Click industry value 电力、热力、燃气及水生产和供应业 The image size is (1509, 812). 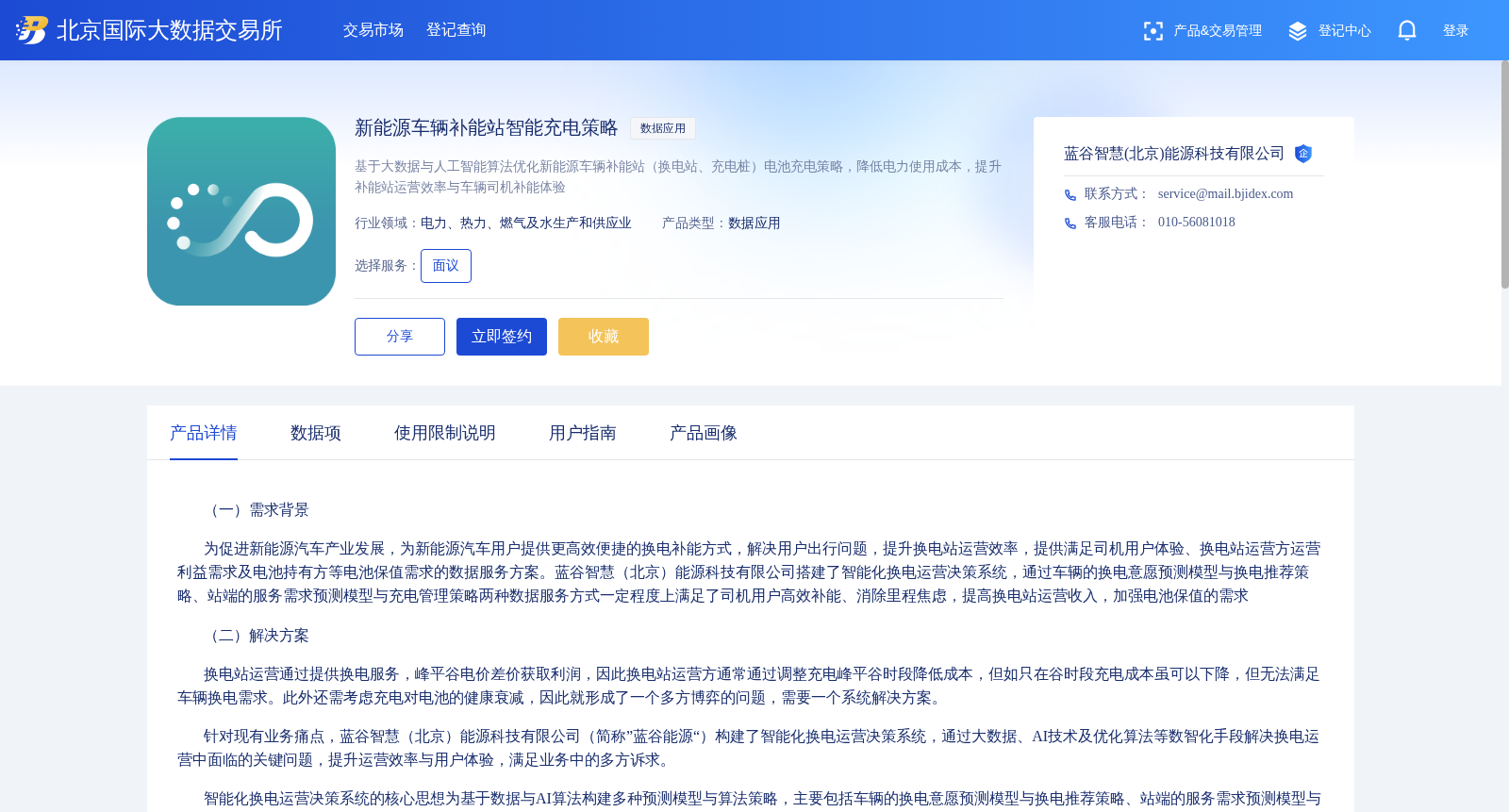(526, 224)
